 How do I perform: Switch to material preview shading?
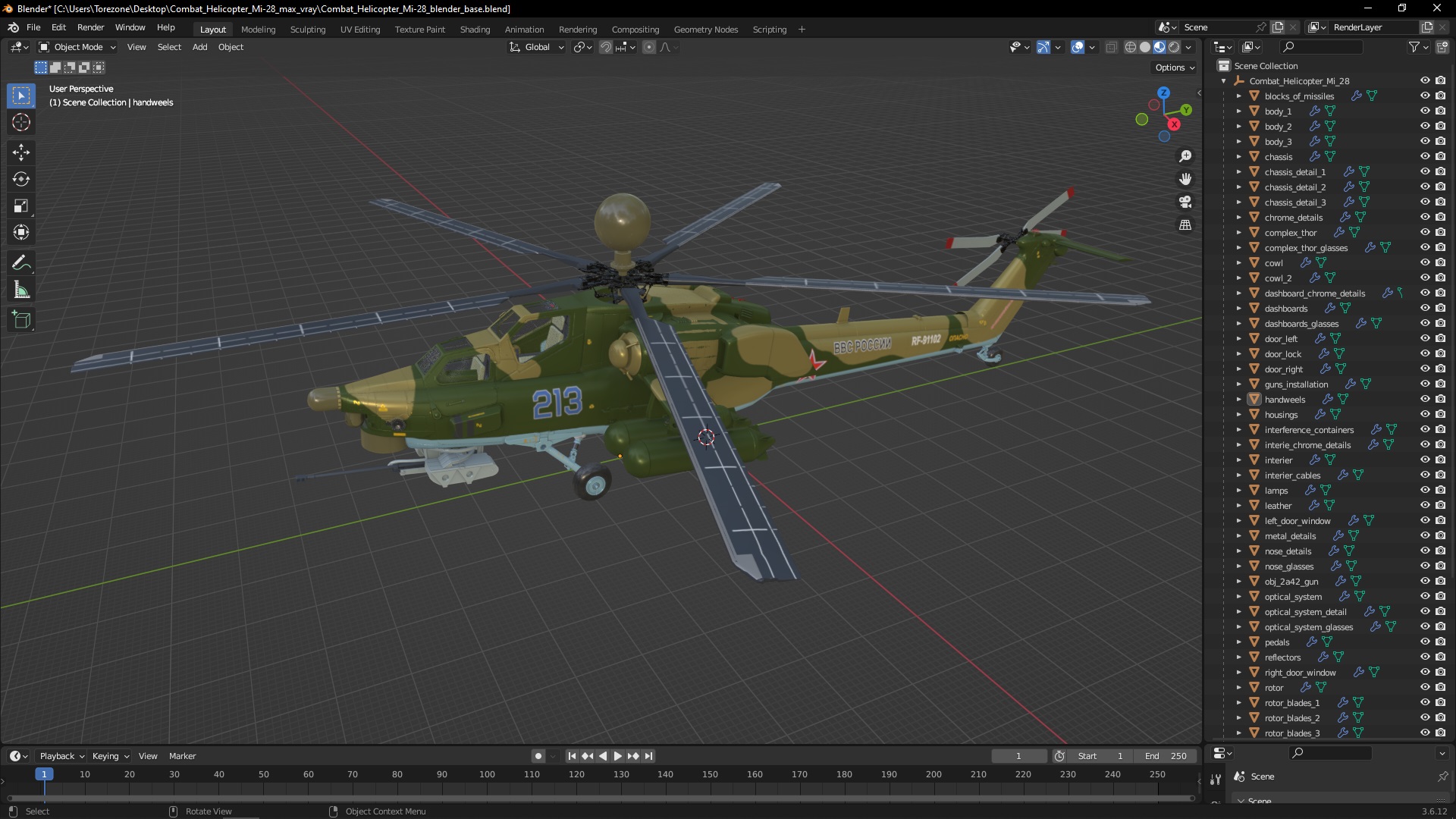(x=1159, y=47)
